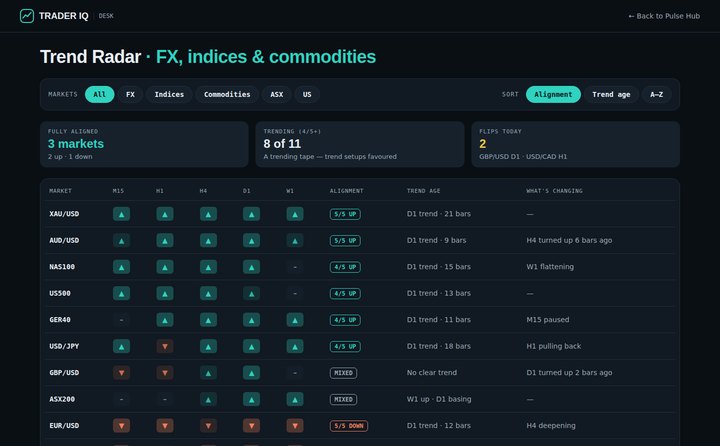Select the ASX200 market name
Viewport: 720px width, 446px height.
62,399
